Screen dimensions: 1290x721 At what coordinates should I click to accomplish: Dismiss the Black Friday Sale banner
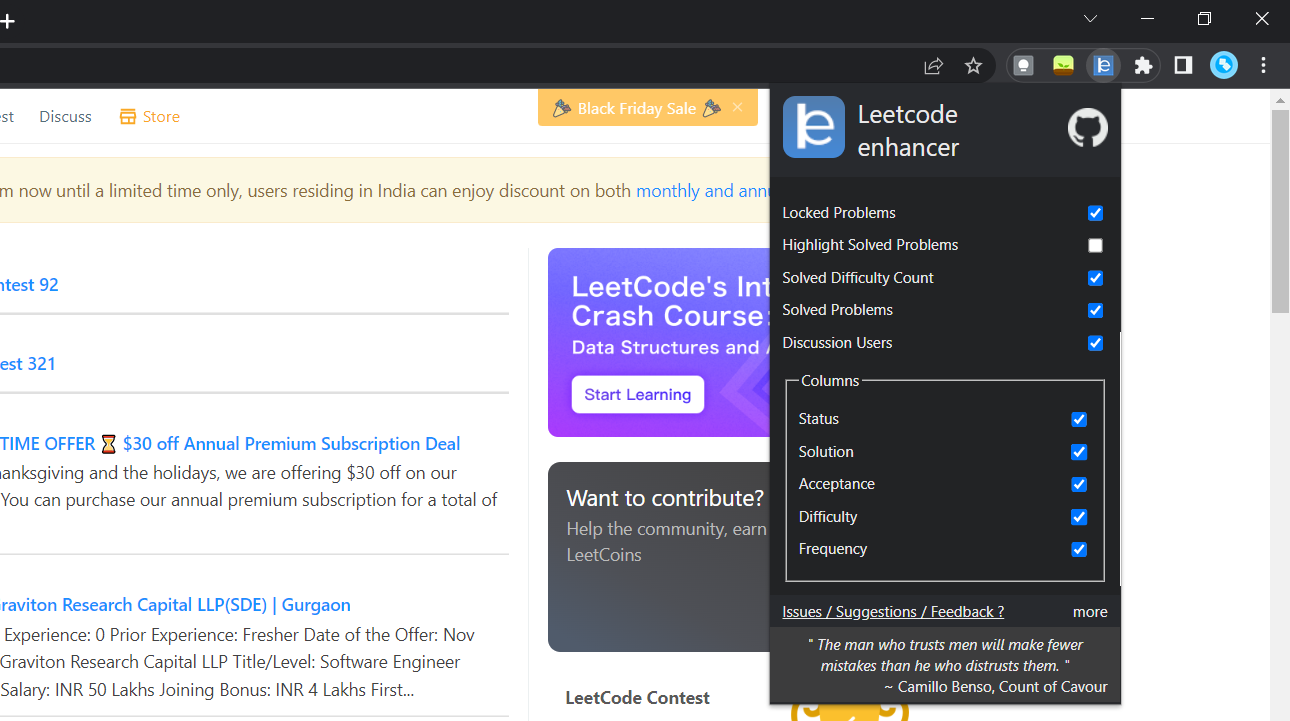(737, 108)
